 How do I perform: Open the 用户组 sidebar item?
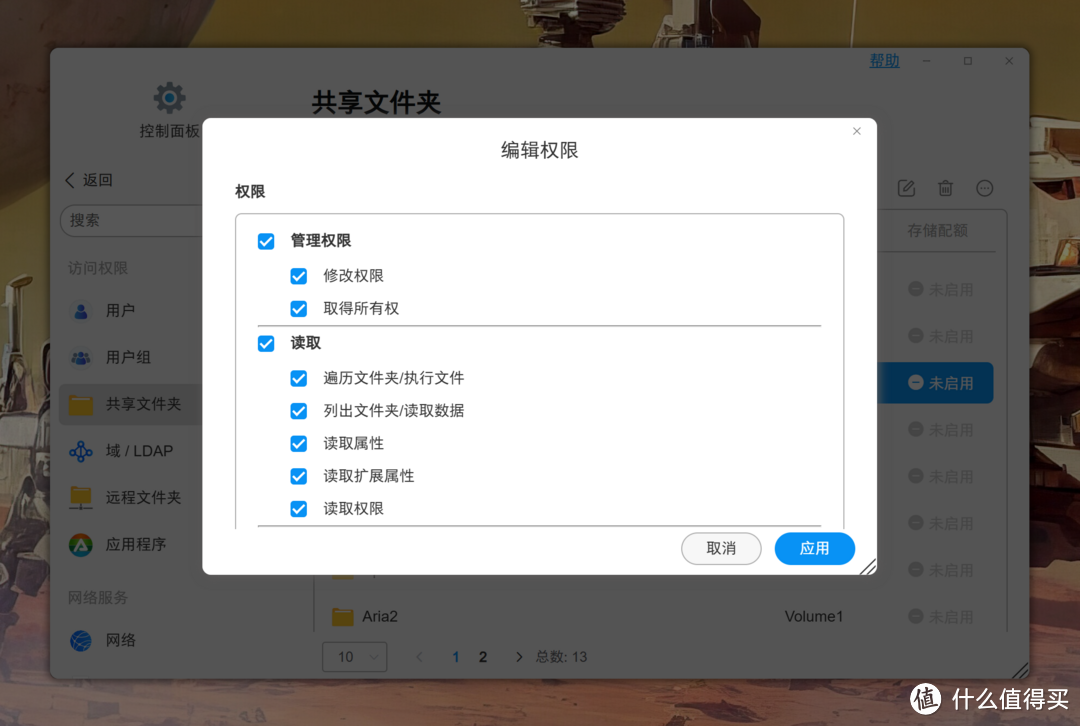coord(131,357)
